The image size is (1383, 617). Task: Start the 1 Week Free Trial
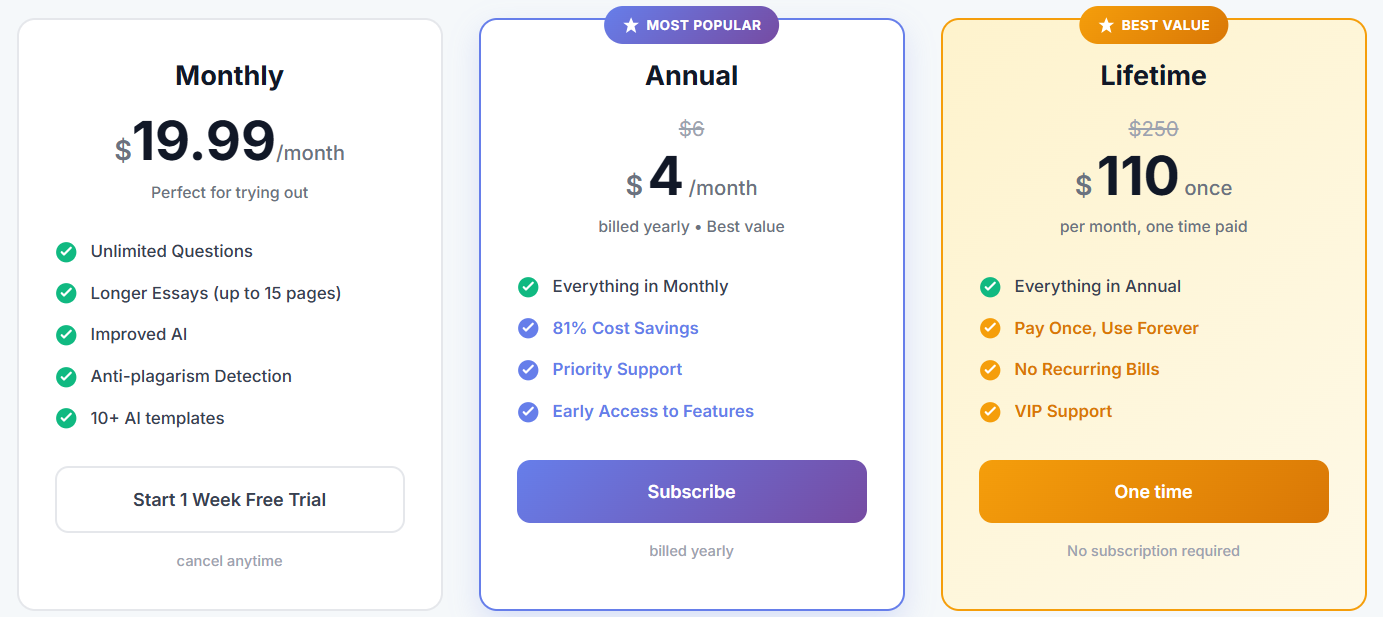230,500
